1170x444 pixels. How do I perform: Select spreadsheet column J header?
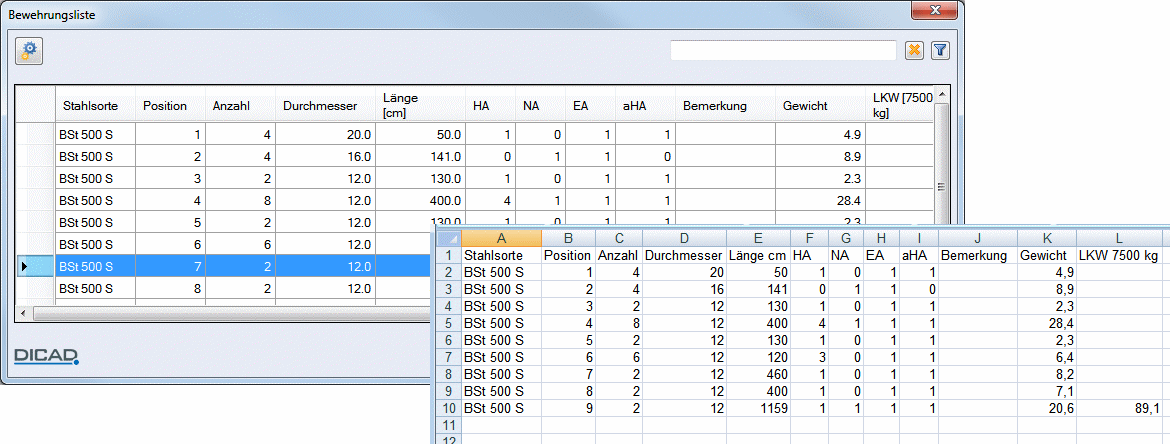click(977, 239)
